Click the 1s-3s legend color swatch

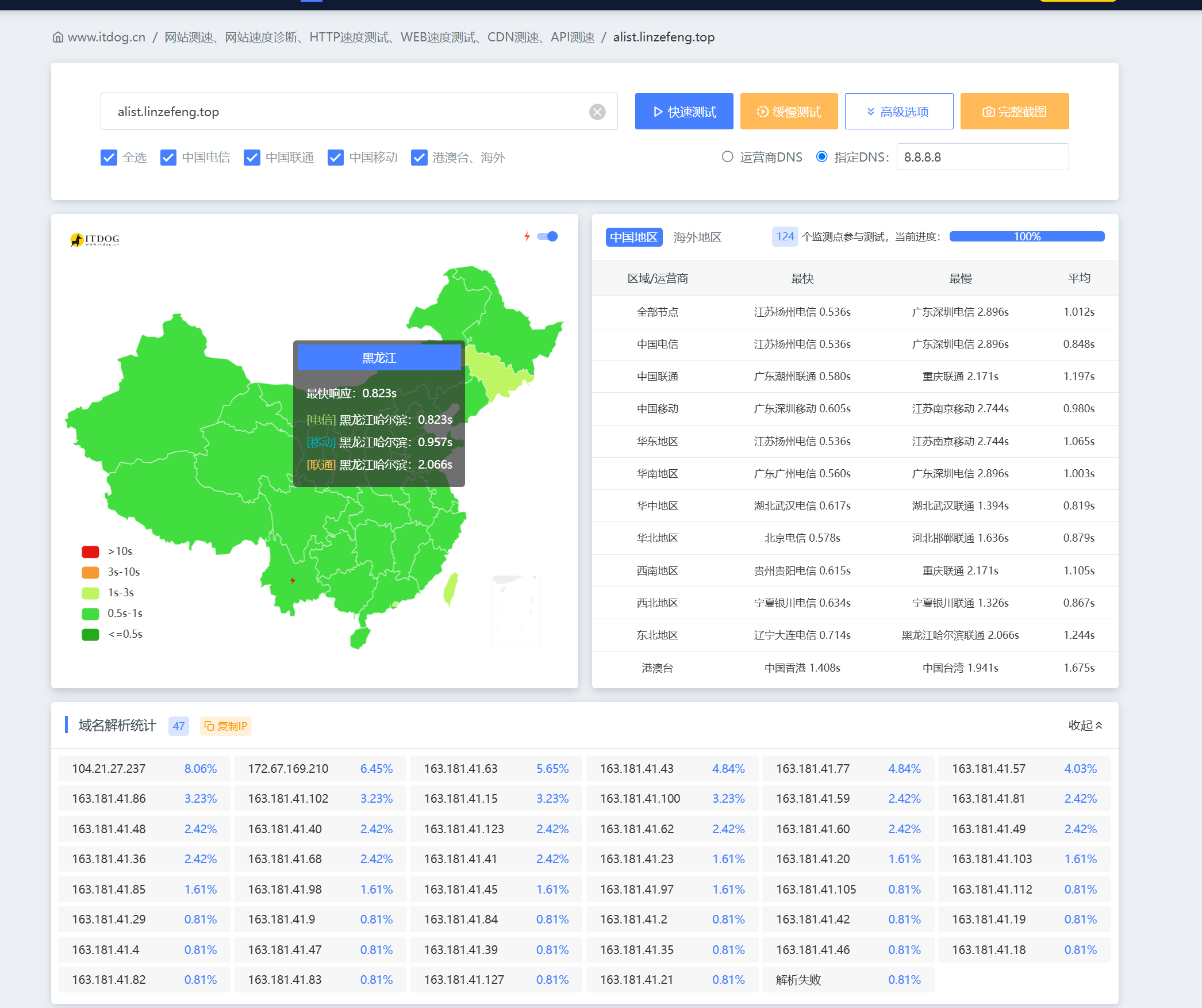[x=90, y=593]
